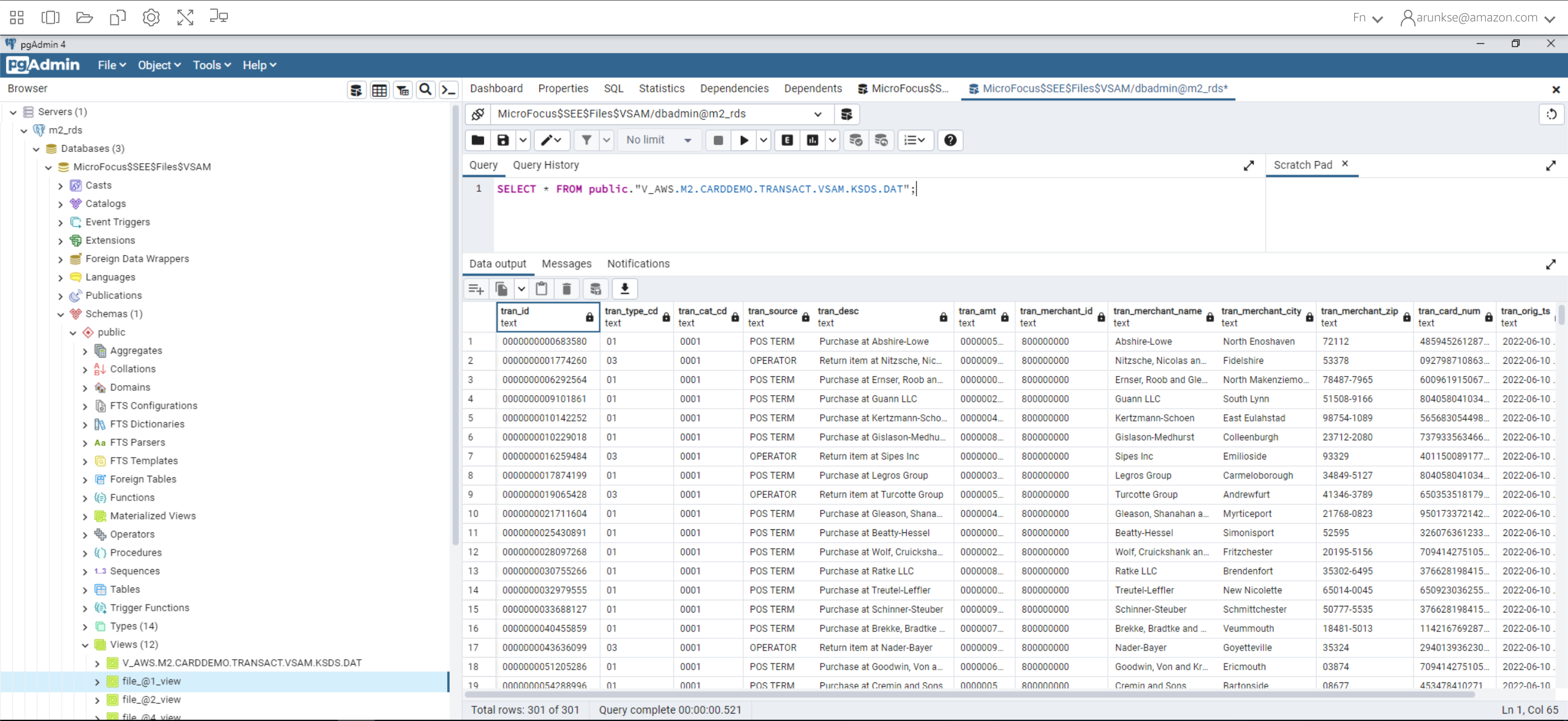Click the Explain icon in the query toolbar
The height and width of the screenshot is (721, 1568).
click(x=786, y=140)
